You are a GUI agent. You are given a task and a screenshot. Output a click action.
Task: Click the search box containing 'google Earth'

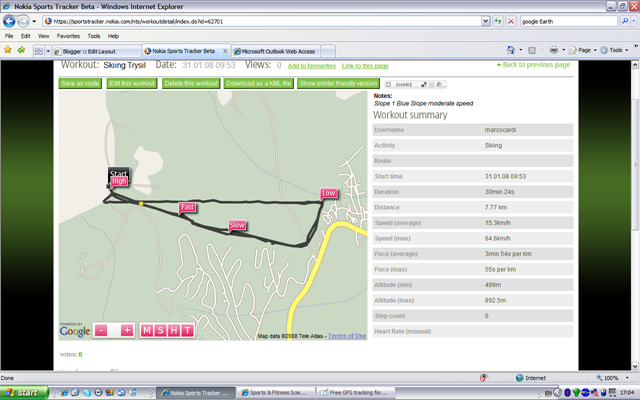(x=569, y=21)
